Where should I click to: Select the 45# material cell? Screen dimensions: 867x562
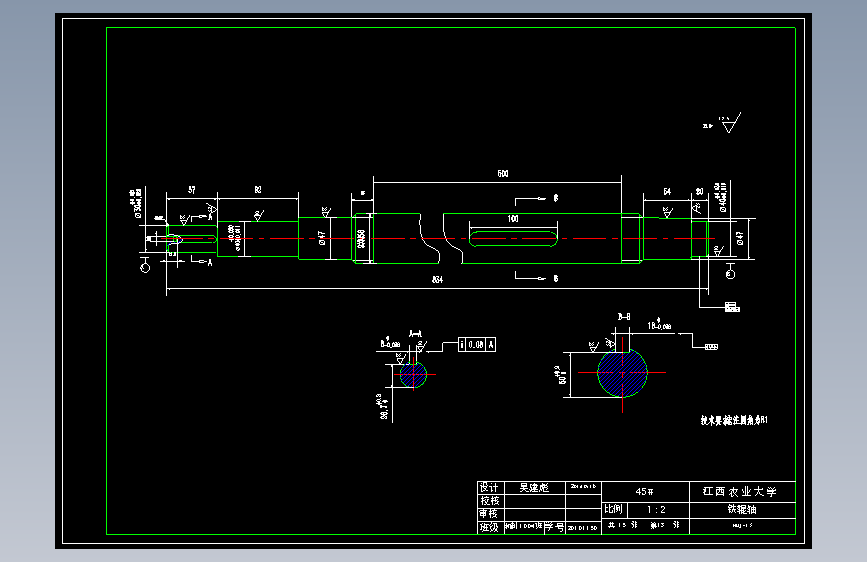(645, 491)
